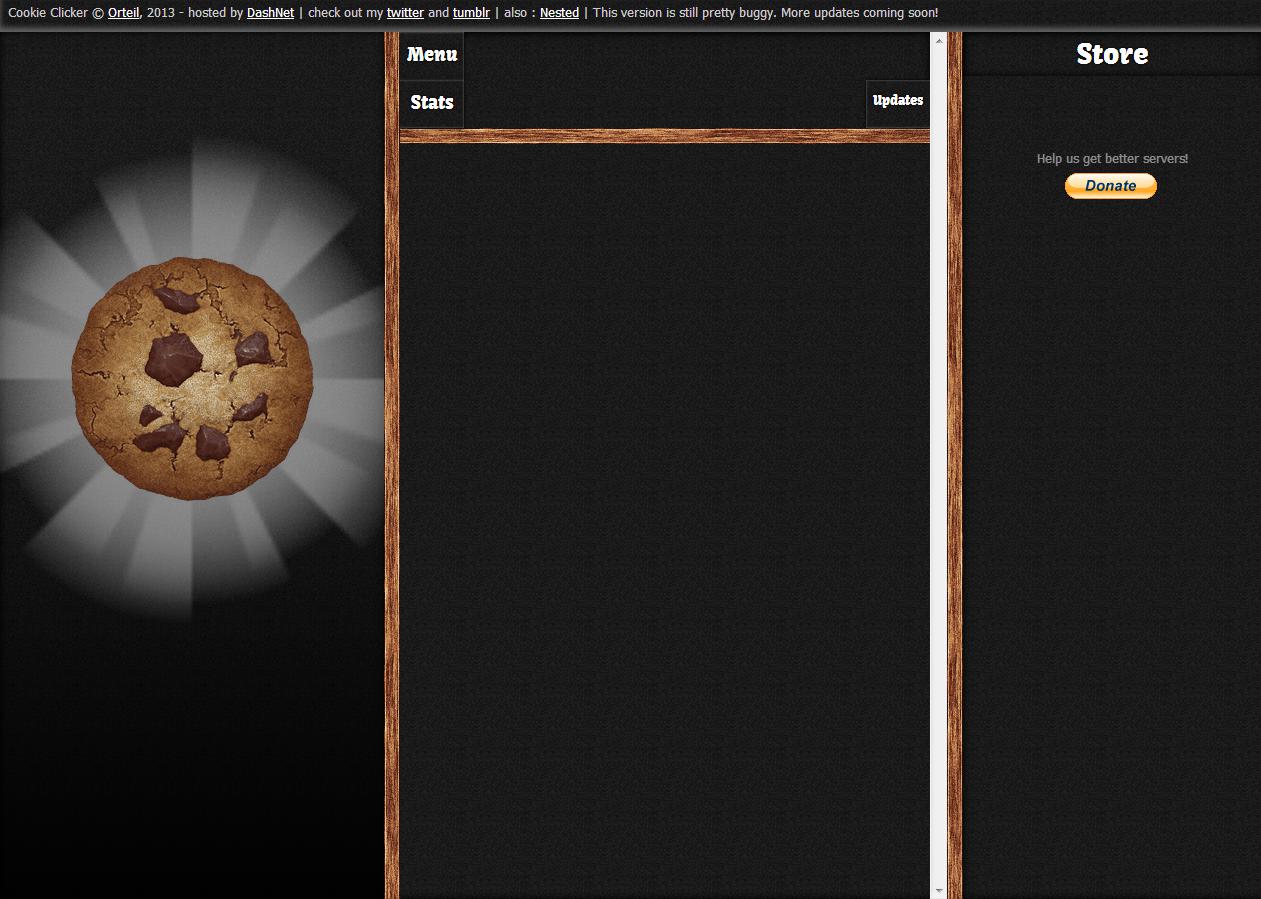Click the Store heading
This screenshot has width=1261, height=899.
pyautogui.click(x=1112, y=54)
